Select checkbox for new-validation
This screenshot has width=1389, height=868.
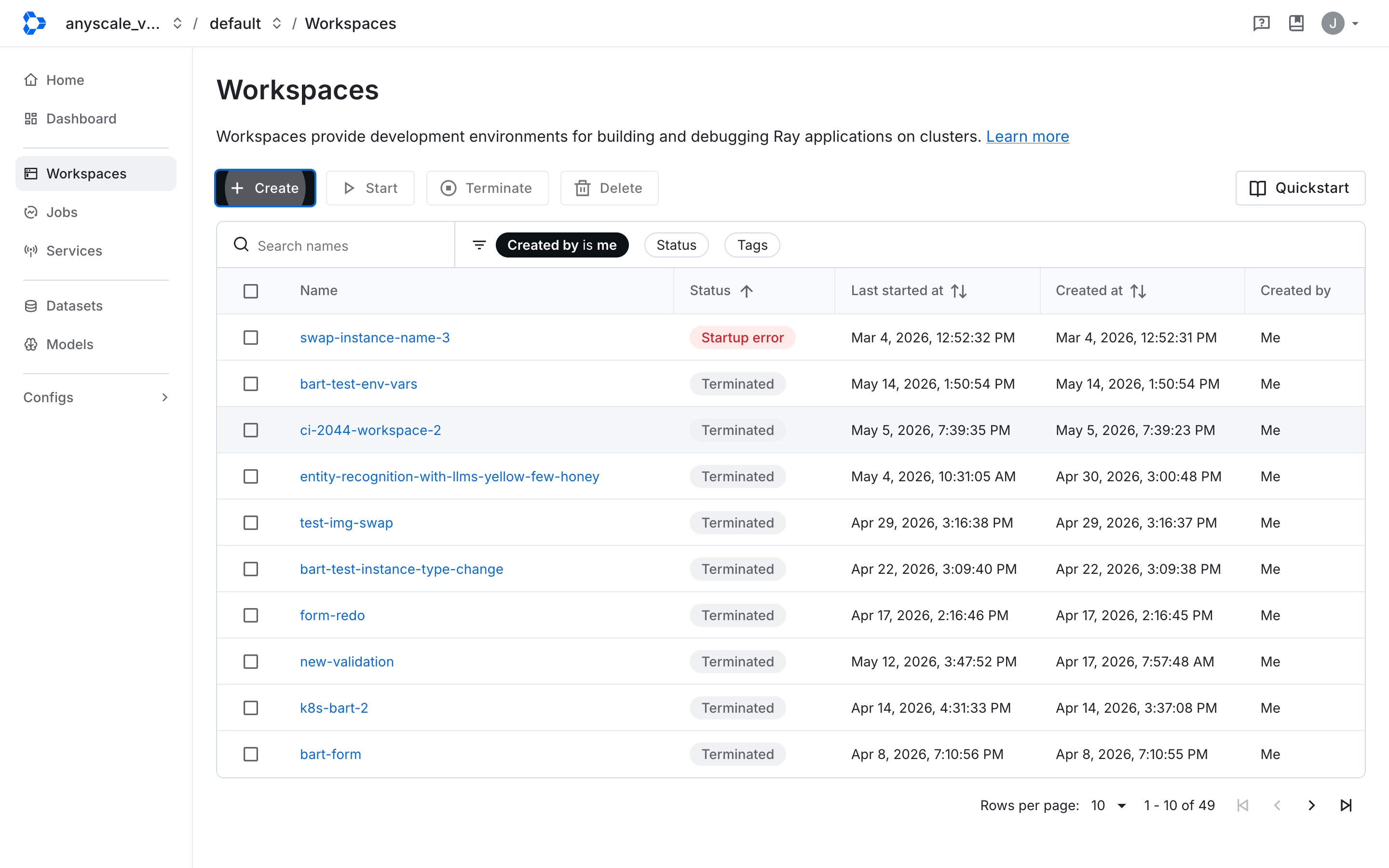pos(251,662)
